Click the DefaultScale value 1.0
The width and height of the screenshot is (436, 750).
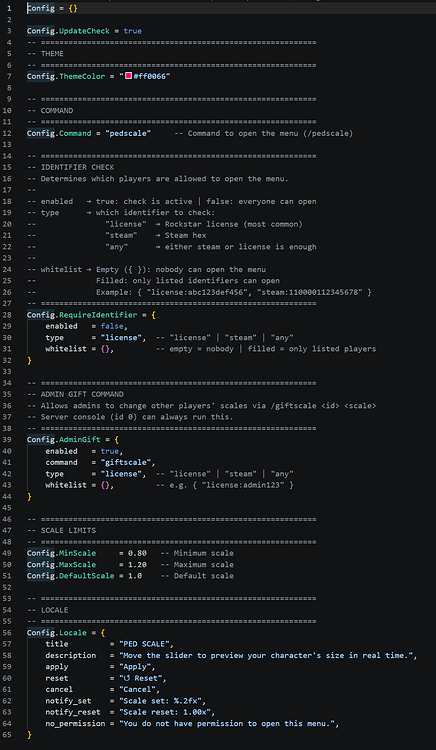pos(135,576)
